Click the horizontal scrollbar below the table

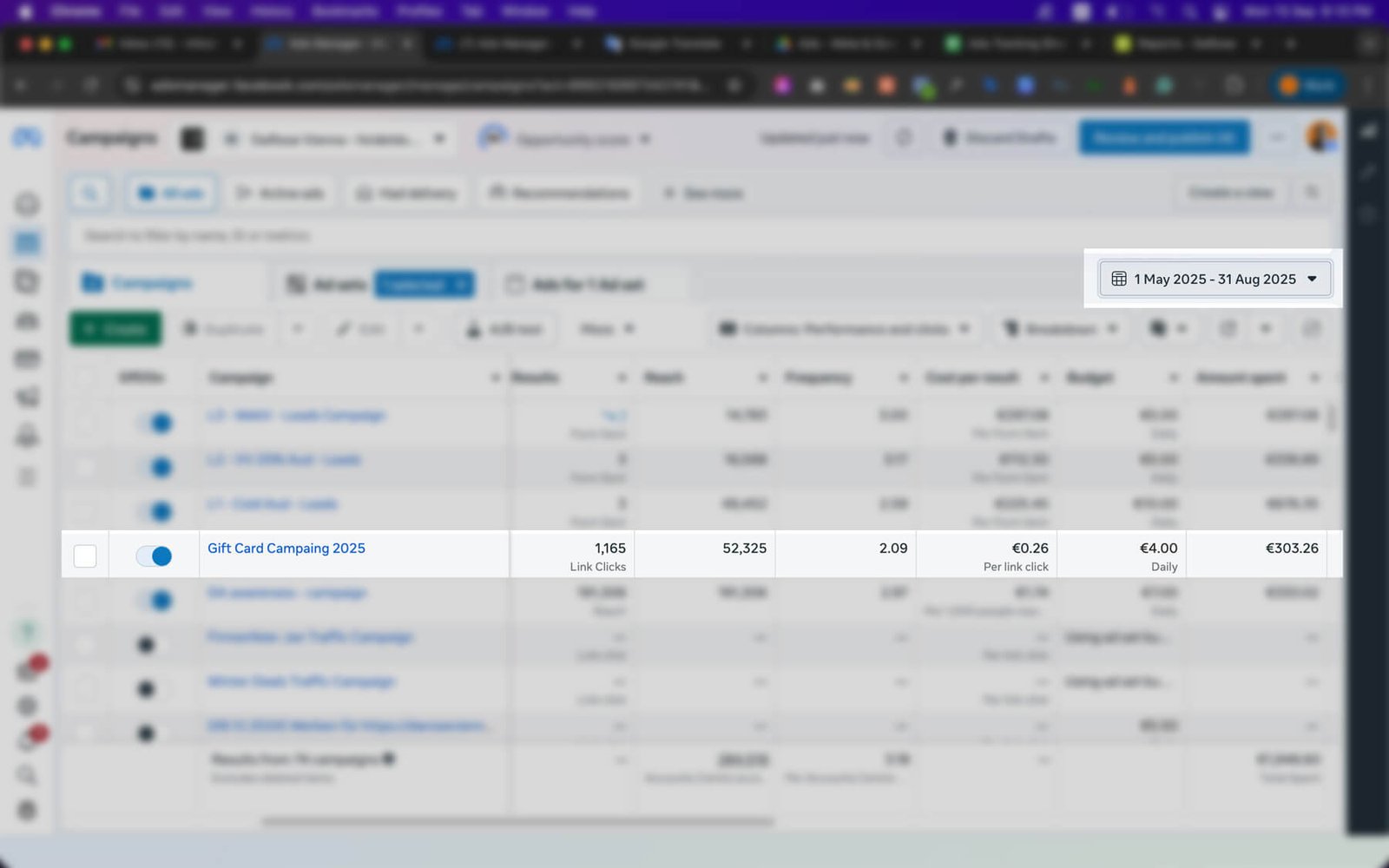coord(517,821)
